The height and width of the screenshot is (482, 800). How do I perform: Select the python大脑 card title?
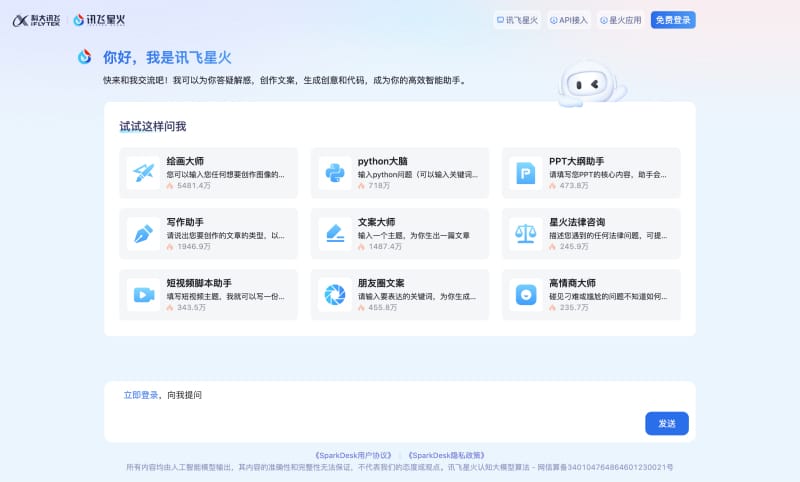coord(383,161)
